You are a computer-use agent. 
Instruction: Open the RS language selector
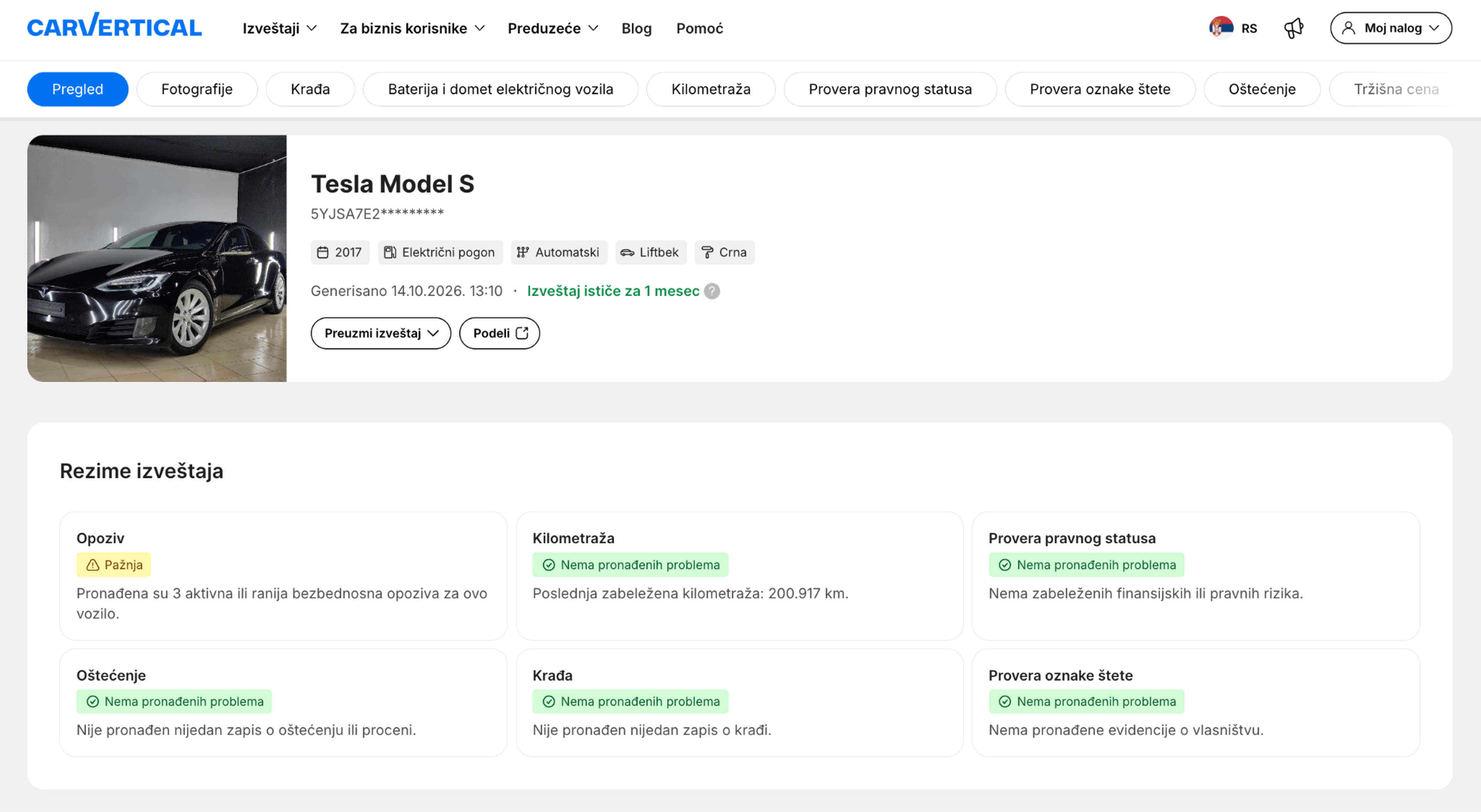tap(1233, 28)
